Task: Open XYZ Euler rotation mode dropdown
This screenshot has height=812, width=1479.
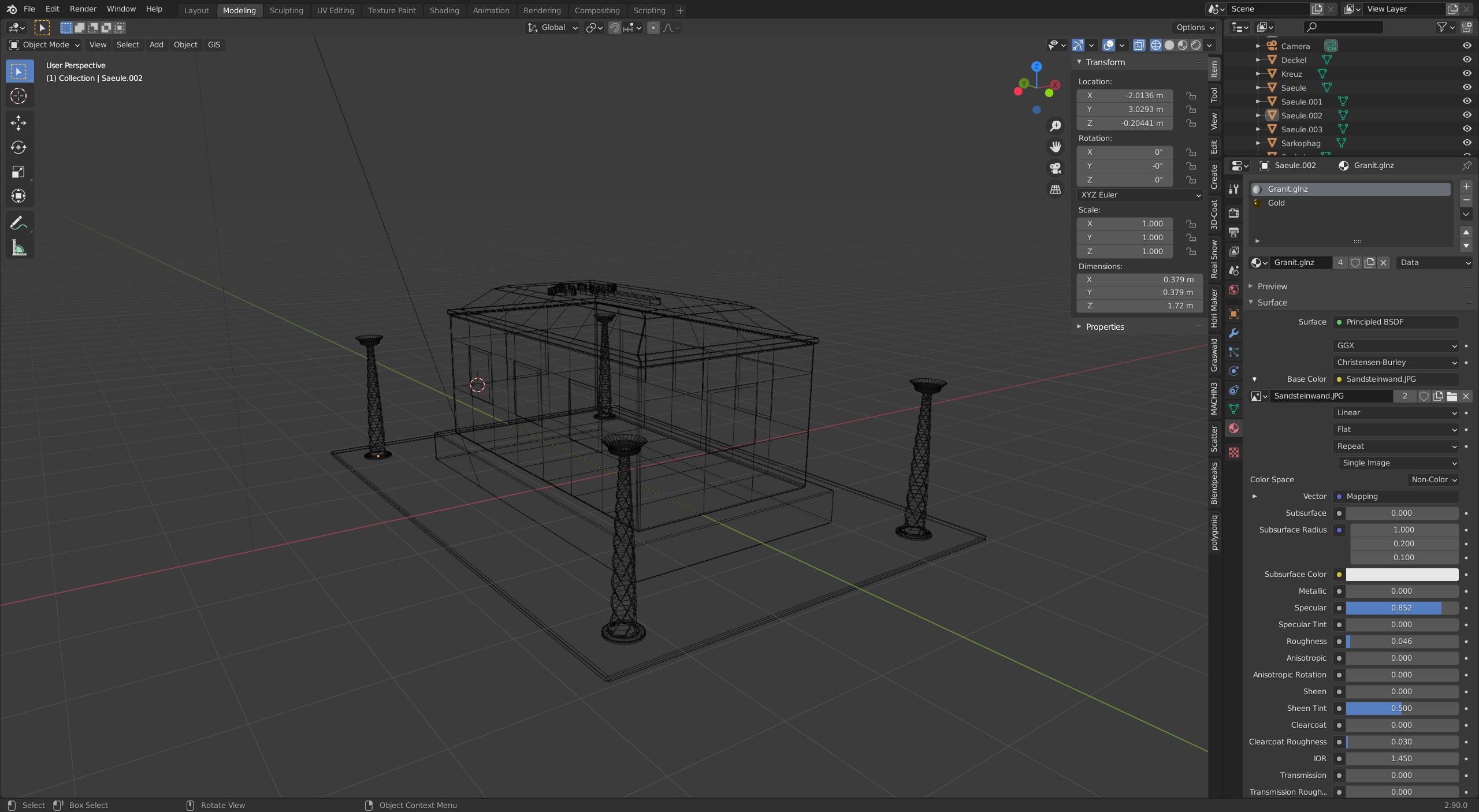Action: (1139, 195)
